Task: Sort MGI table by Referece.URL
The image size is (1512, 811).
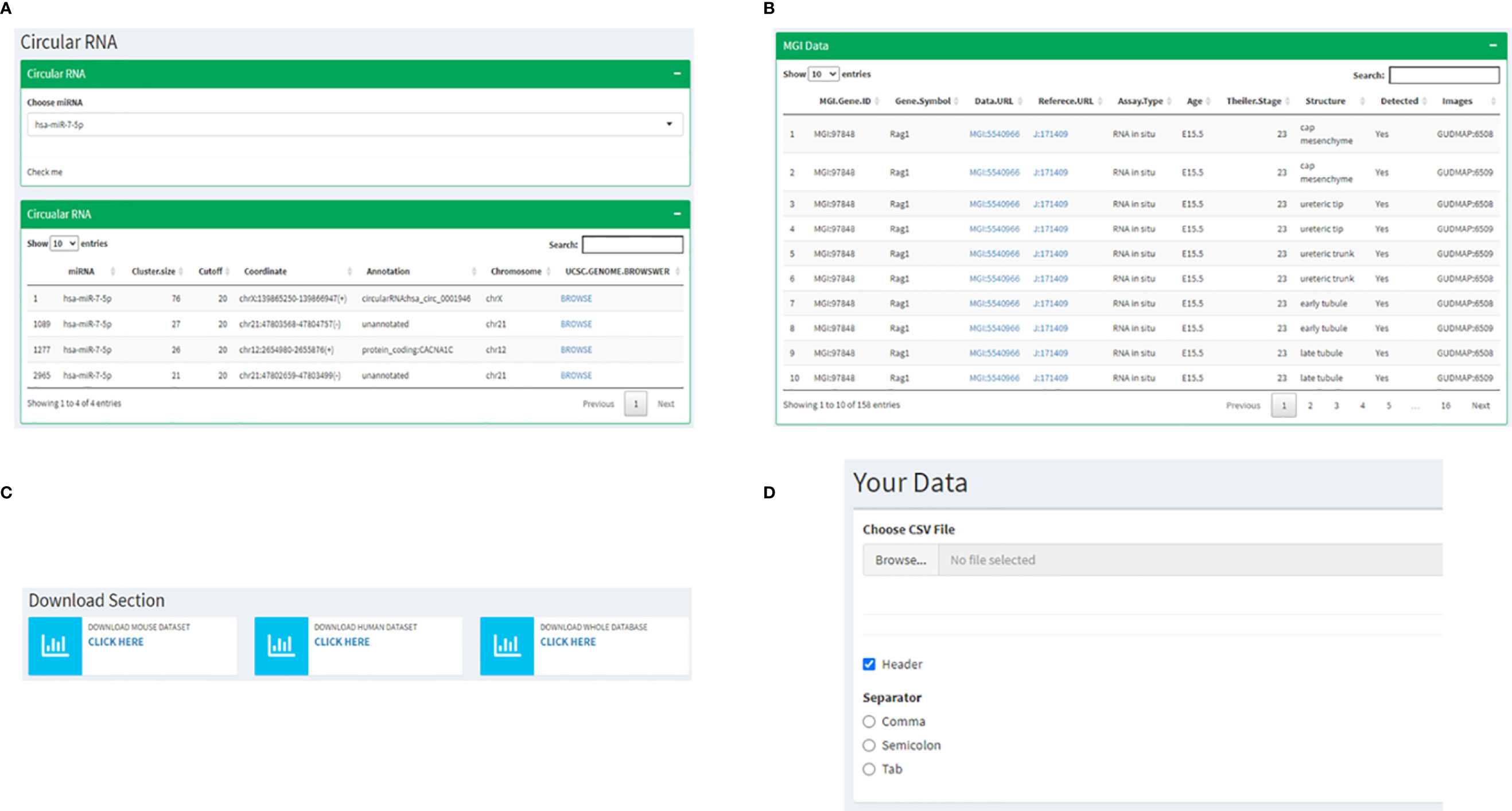Action: [x=1066, y=101]
